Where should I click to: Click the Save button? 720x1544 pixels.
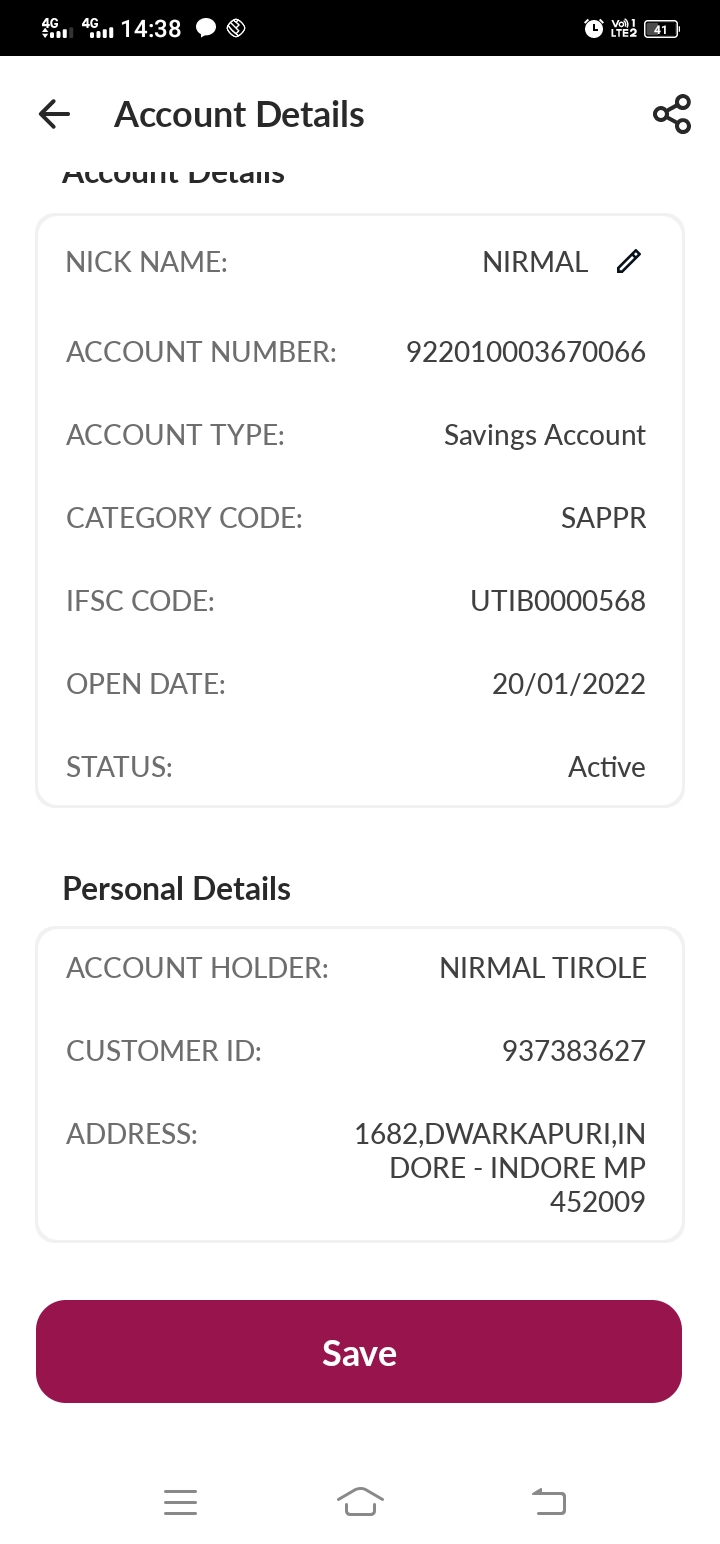pos(359,1351)
